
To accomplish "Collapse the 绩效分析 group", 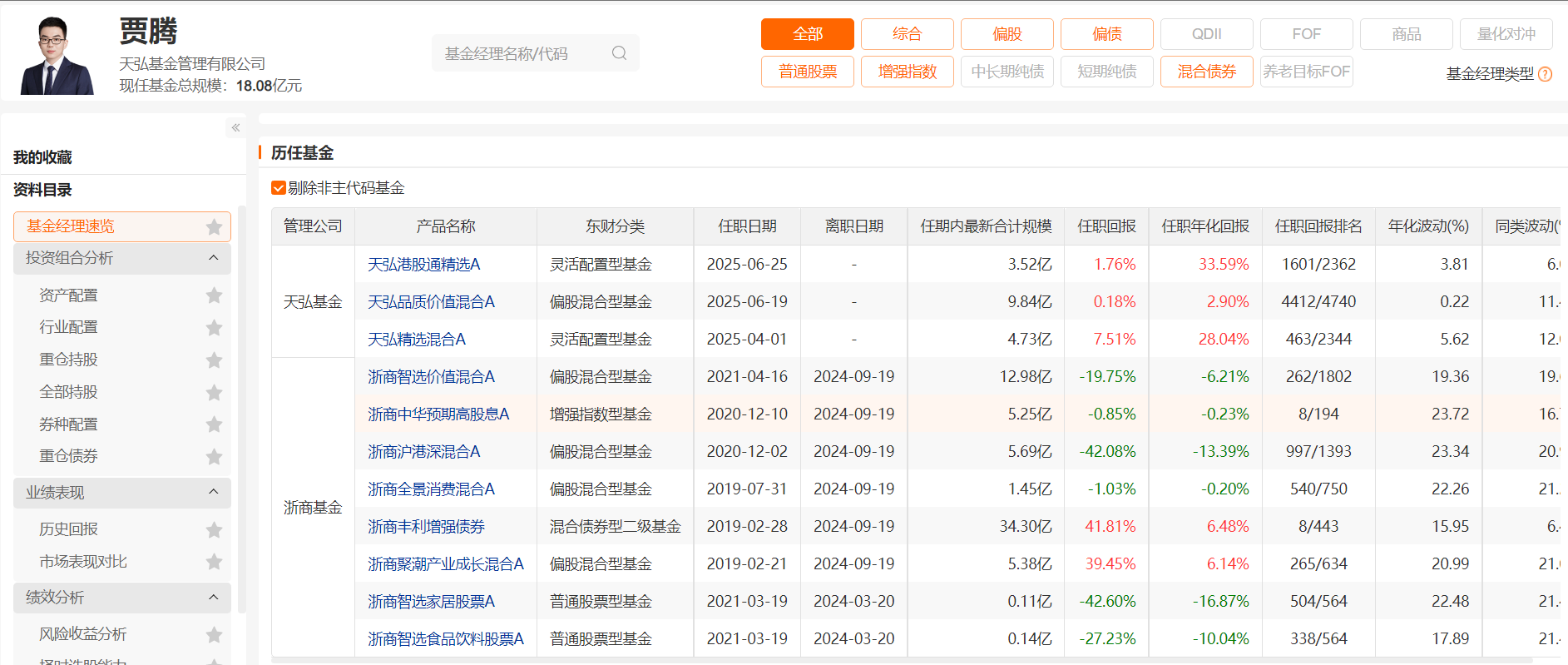I will [x=213, y=598].
